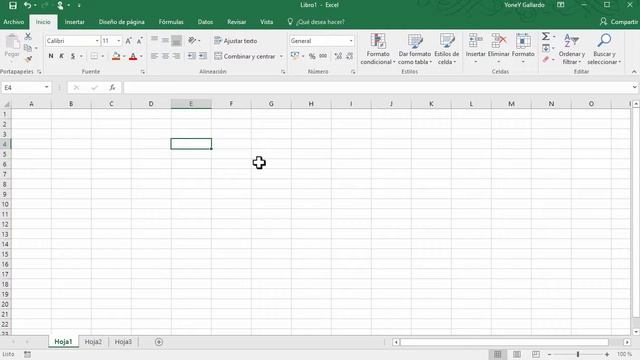Open Formato condicional menu
This screenshot has width=640, height=360.
click(x=378, y=49)
